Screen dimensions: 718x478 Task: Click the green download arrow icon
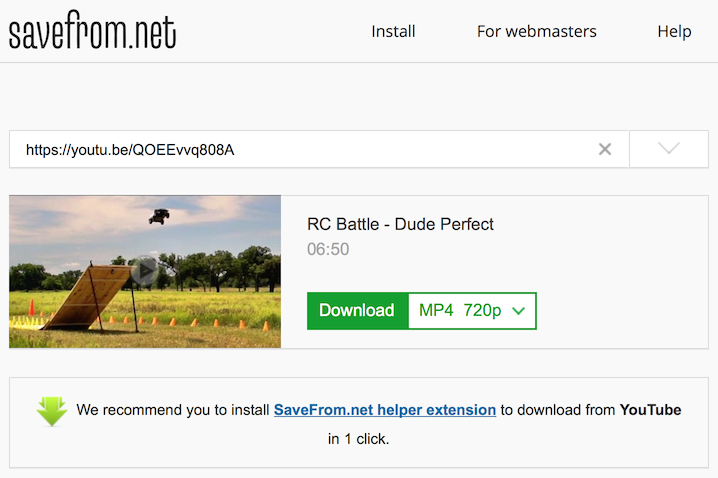click(52, 412)
